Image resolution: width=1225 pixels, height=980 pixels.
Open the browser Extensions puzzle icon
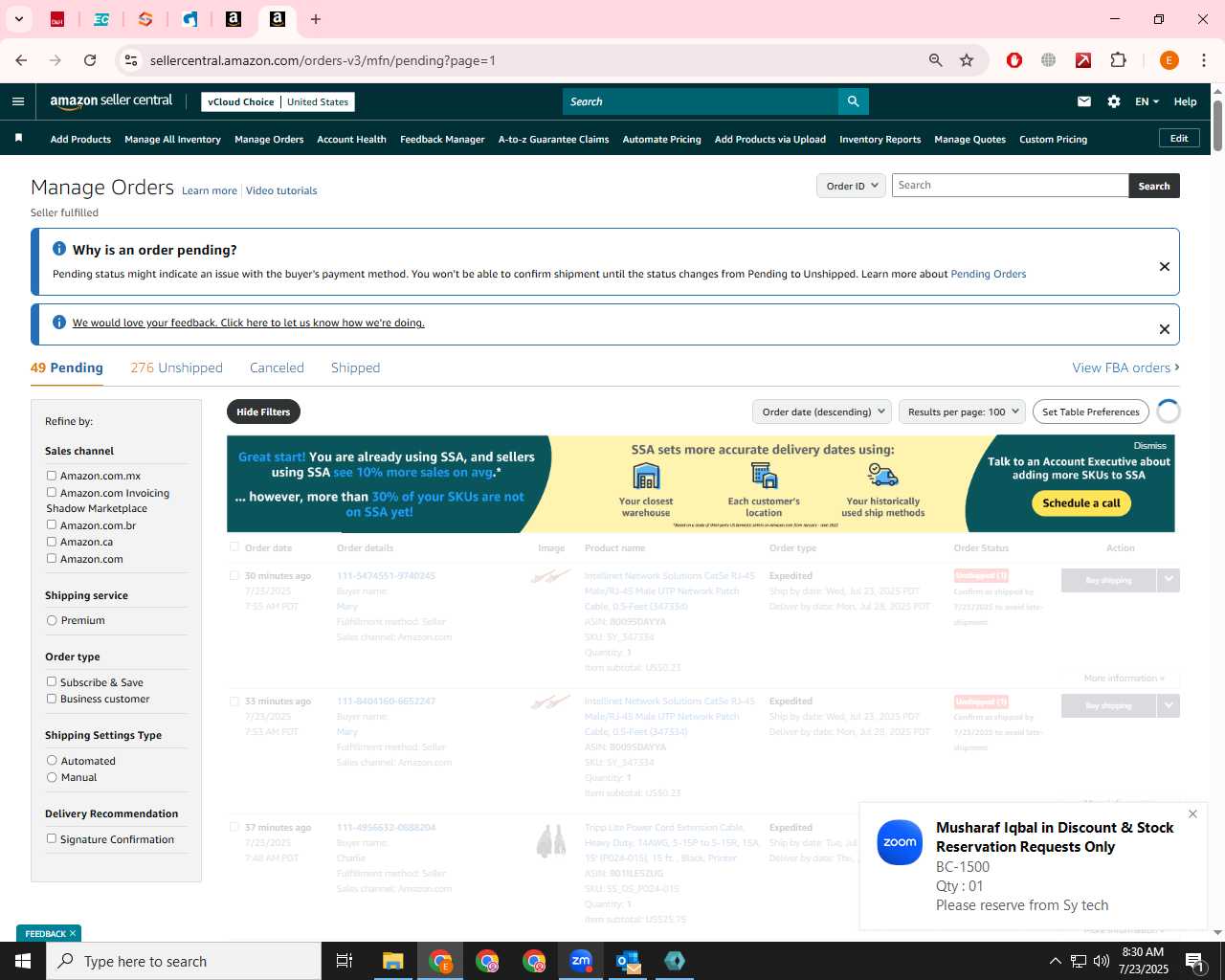coord(1118,60)
